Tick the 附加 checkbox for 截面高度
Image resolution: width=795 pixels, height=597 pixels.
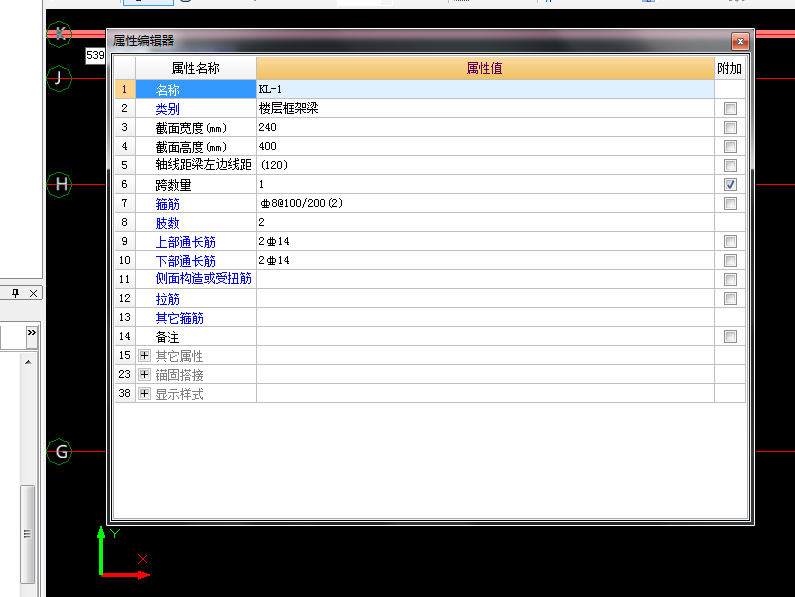pyautogui.click(x=730, y=147)
